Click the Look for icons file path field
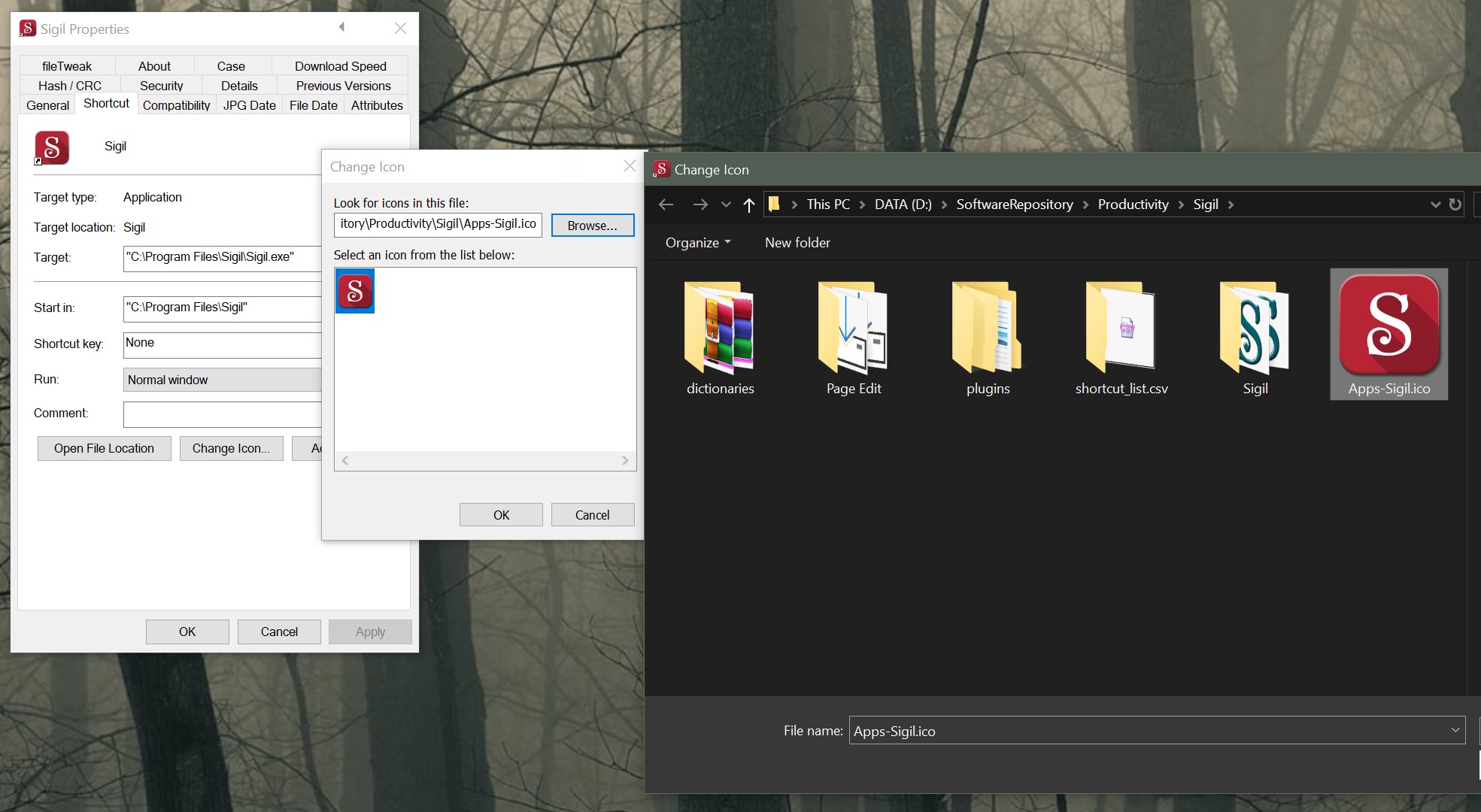This screenshot has height=812, width=1481. coord(437,224)
